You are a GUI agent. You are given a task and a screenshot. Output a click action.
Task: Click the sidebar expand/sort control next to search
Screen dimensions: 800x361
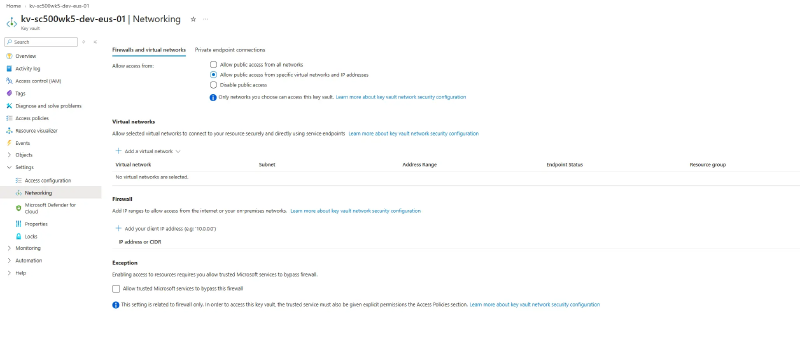pyautogui.click(x=84, y=42)
